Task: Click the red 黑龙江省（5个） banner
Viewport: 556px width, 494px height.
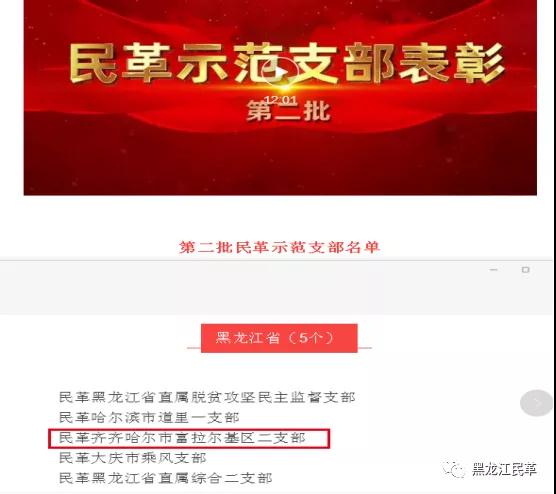Action: point(279,338)
